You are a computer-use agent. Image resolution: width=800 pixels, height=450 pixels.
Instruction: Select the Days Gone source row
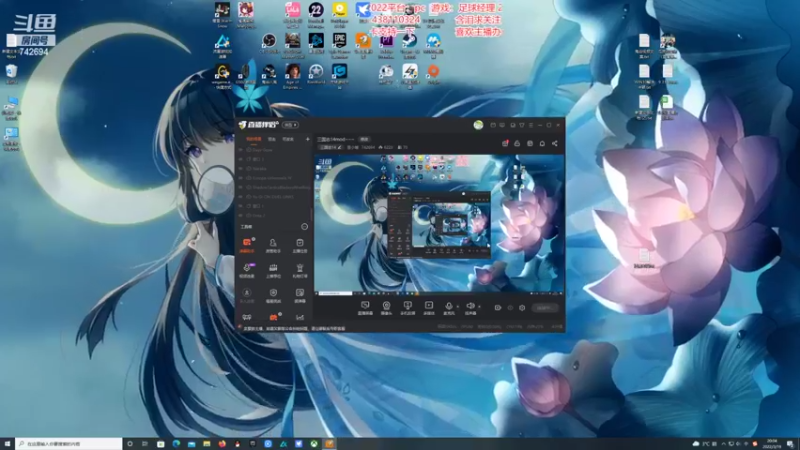coord(274,150)
